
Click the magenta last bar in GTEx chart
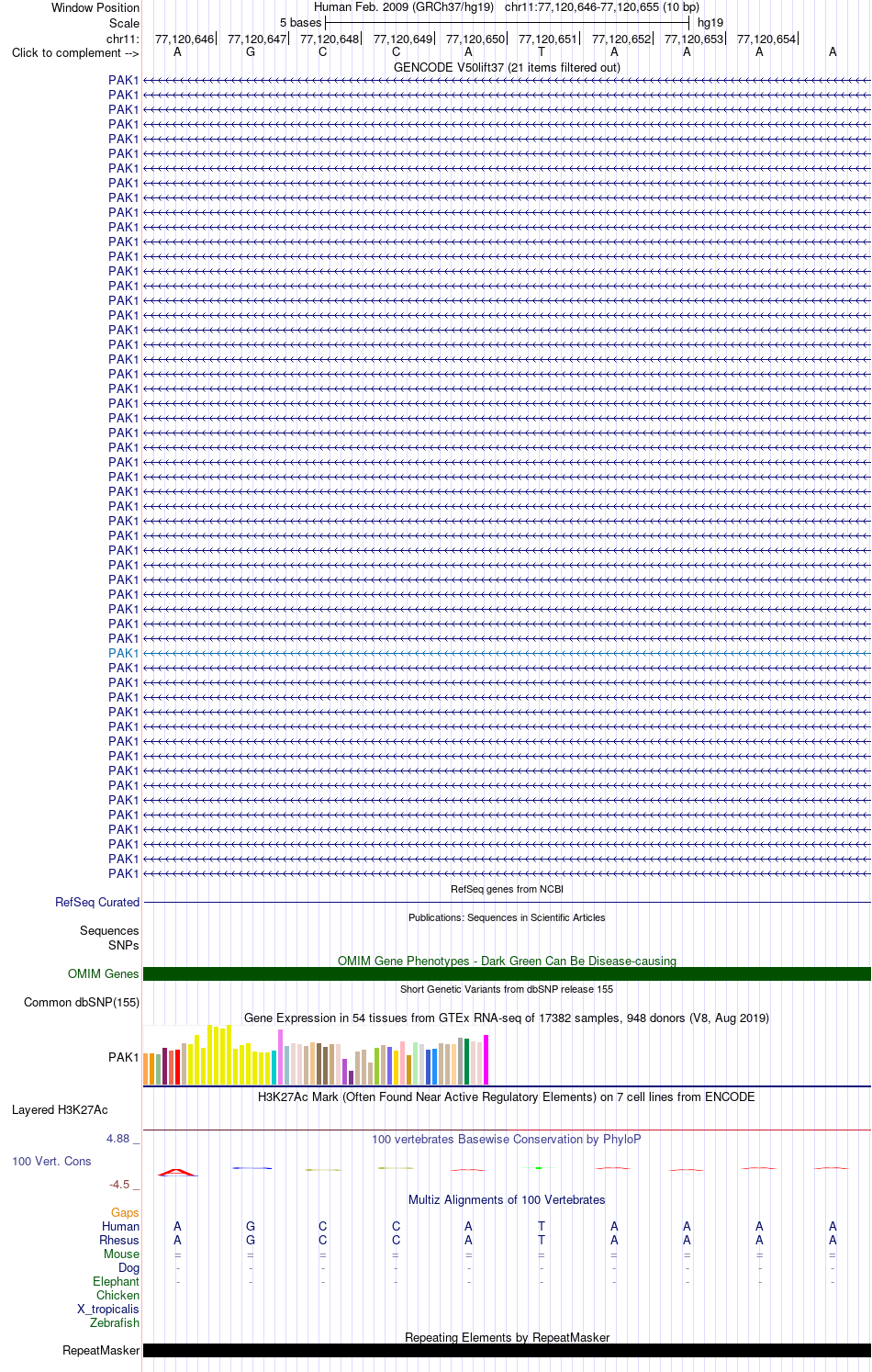click(486, 1060)
